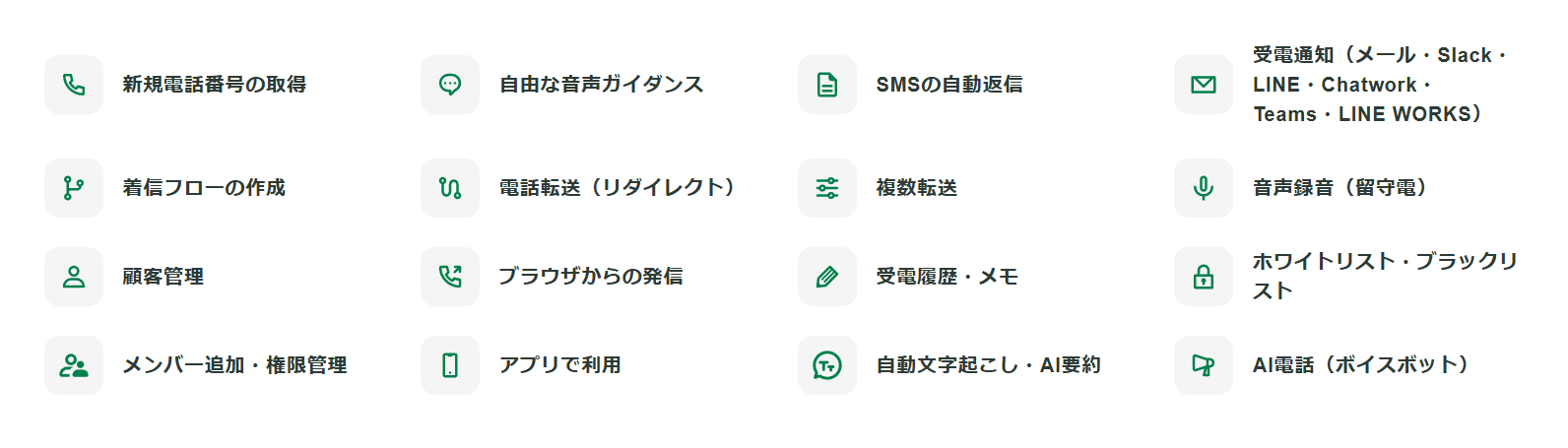Click the outgoing call icon for ブラウザからの発信
1568x448 pixels.
pos(450,277)
